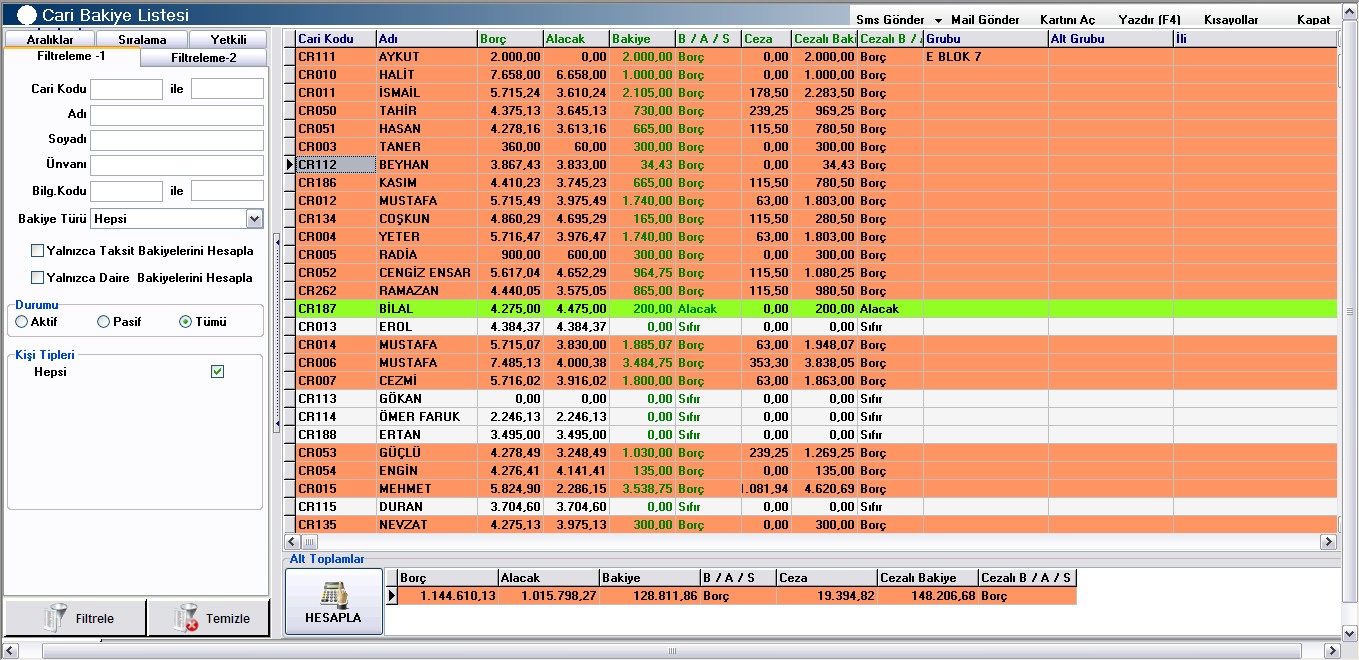Click the Sms Gönder toolbar label

click(x=890, y=20)
